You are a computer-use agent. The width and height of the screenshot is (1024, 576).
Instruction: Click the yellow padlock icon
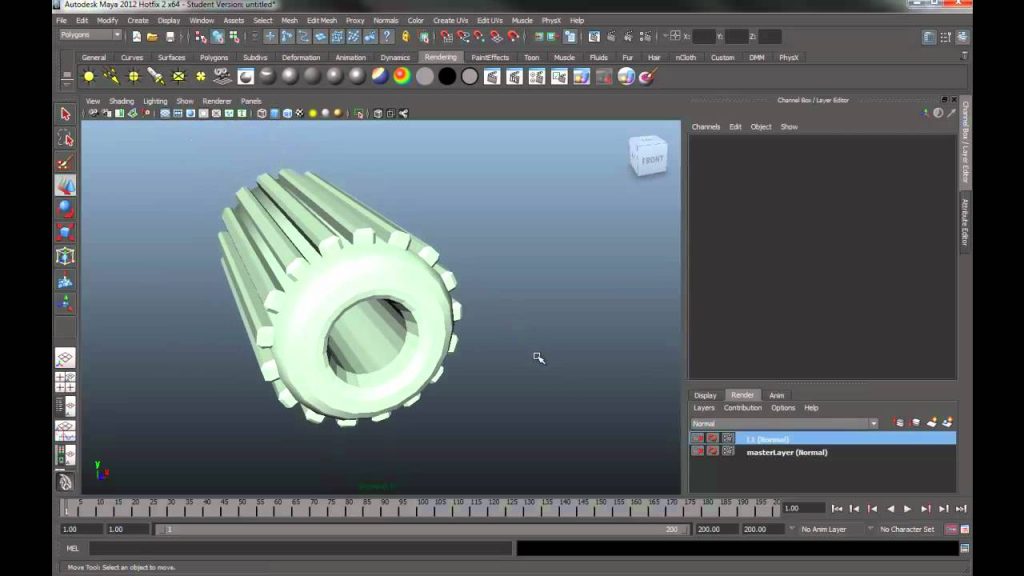406,37
